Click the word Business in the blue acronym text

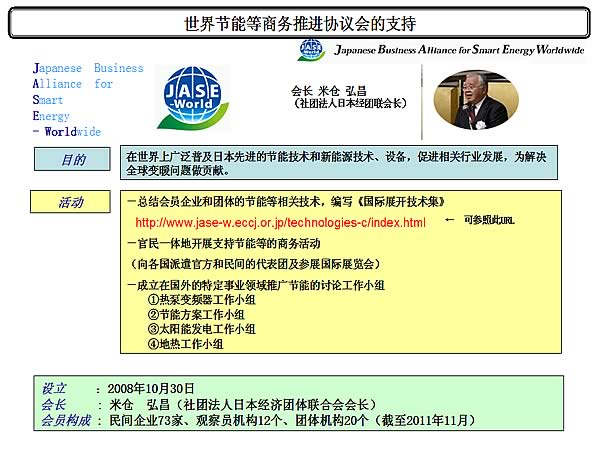click(x=119, y=68)
